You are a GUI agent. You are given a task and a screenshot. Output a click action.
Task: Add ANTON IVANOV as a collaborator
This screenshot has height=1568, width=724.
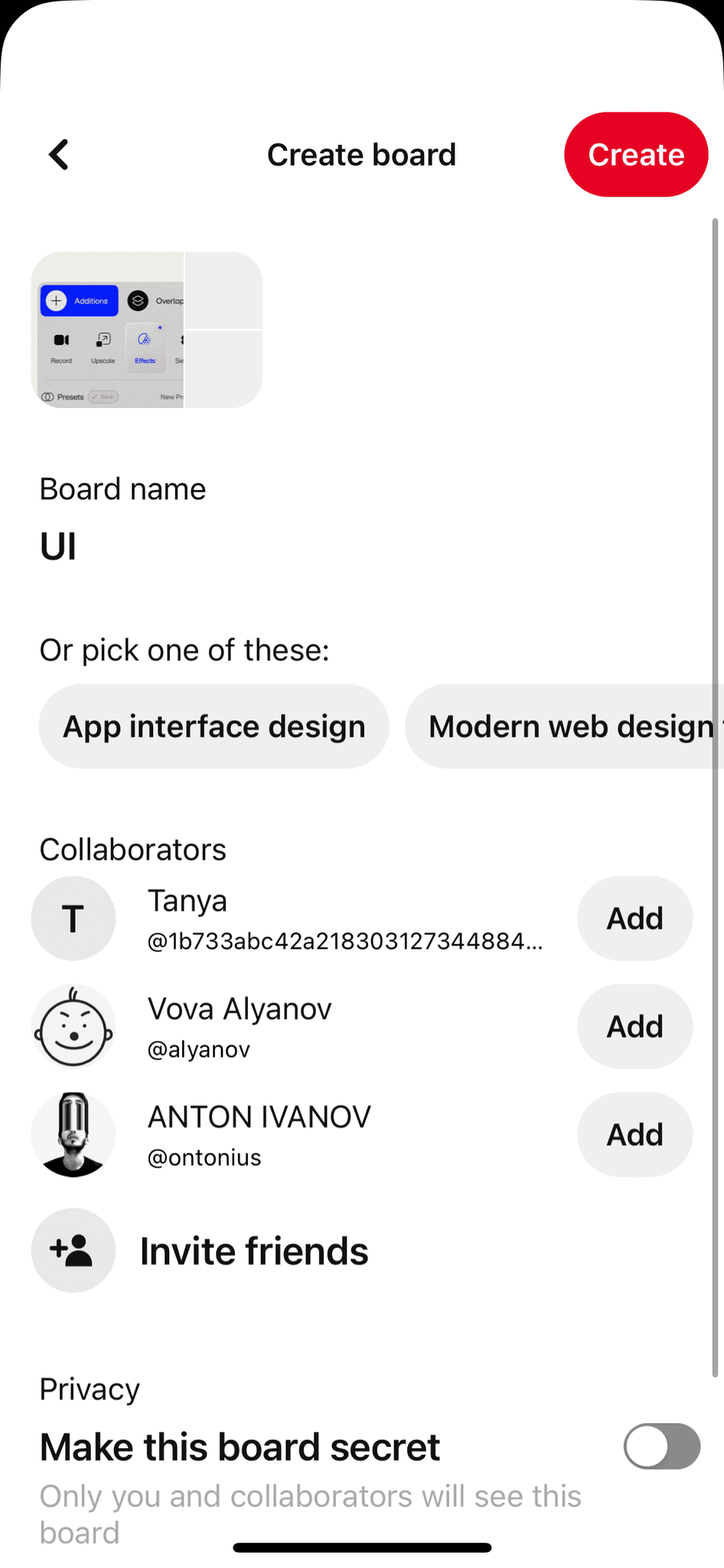(635, 1134)
